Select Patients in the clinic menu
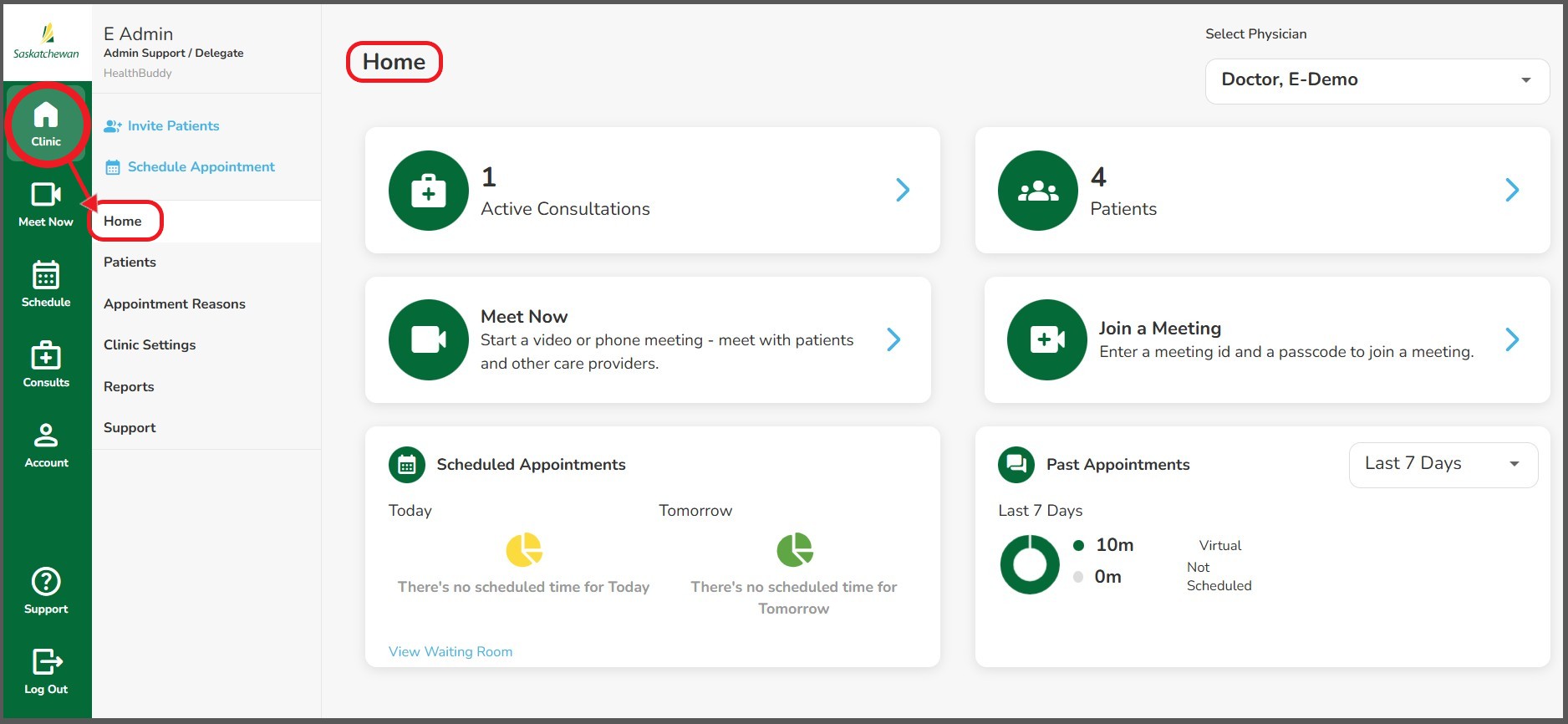The width and height of the screenshot is (1568, 724). (x=130, y=262)
